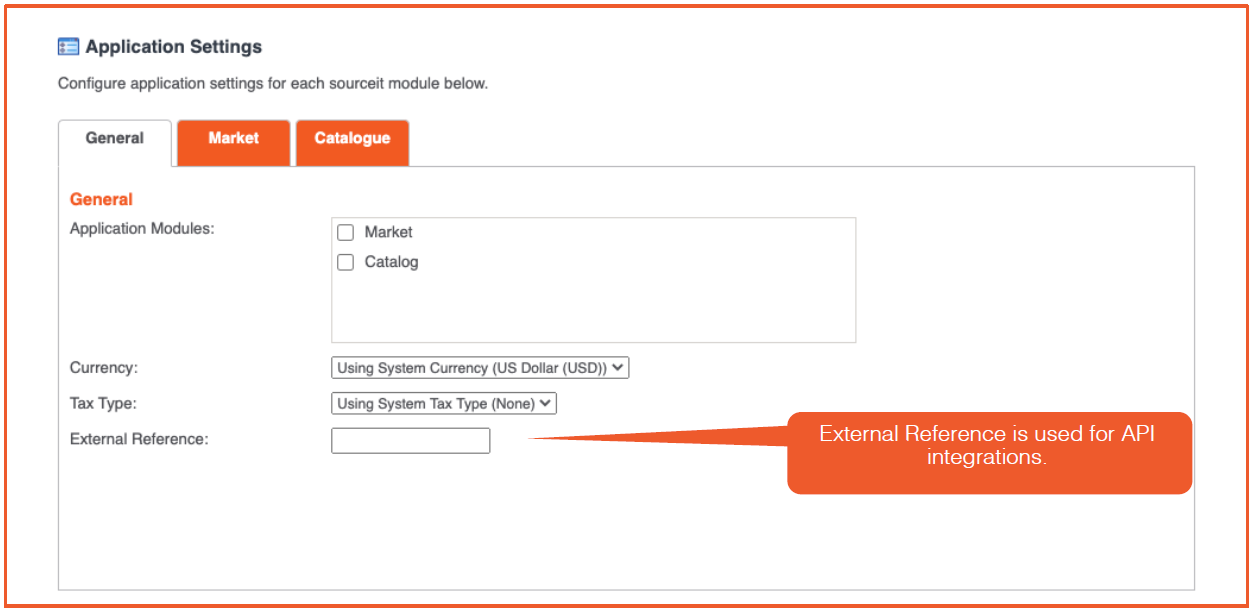Click the Tax Type label
This screenshot has width=1252, height=609.
click(103, 403)
